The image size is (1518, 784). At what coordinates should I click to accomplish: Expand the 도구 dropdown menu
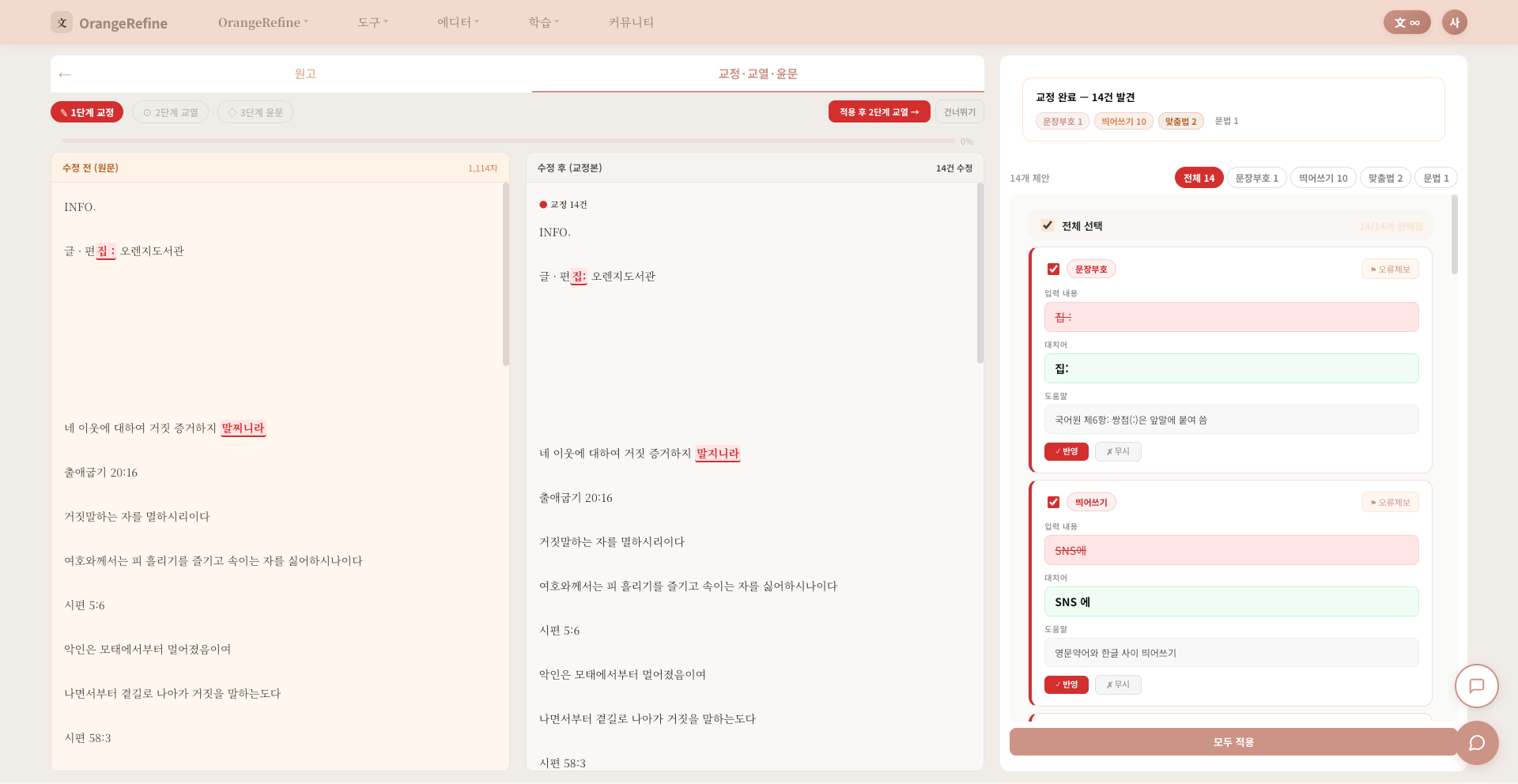click(x=372, y=22)
